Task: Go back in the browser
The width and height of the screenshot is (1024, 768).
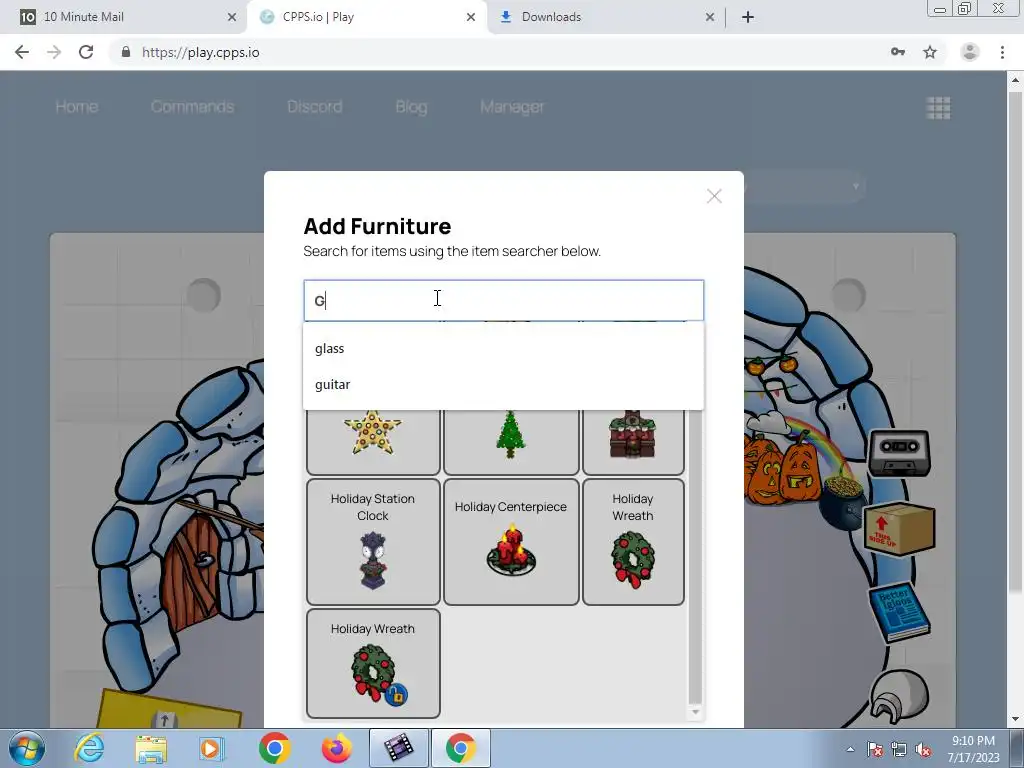Action: [x=22, y=52]
